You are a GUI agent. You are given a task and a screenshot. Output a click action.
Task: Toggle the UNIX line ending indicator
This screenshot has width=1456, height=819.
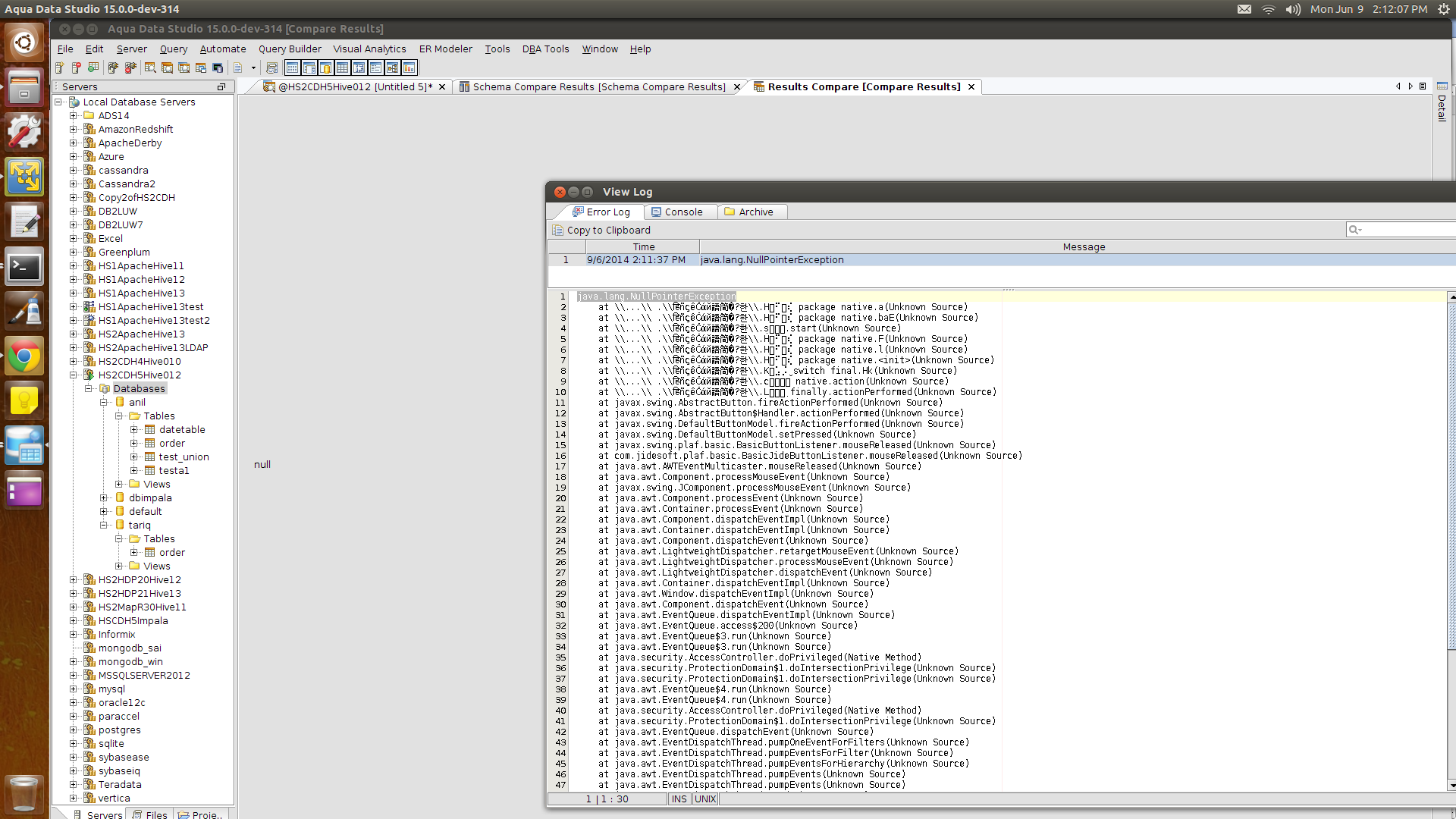point(705,799)
